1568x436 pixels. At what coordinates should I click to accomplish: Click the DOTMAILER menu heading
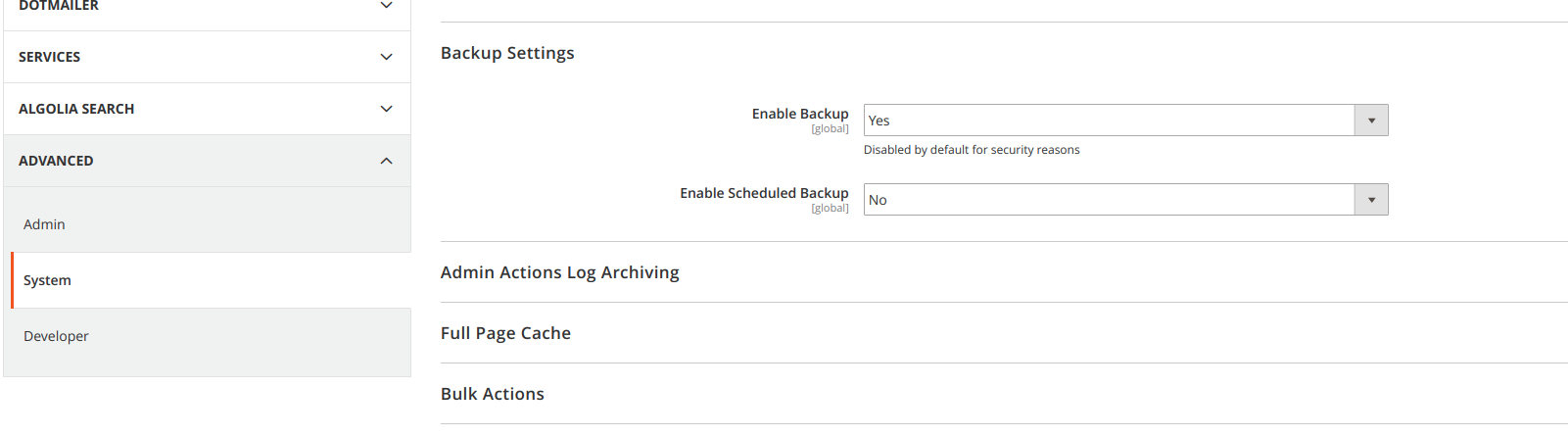click(59, 6)
